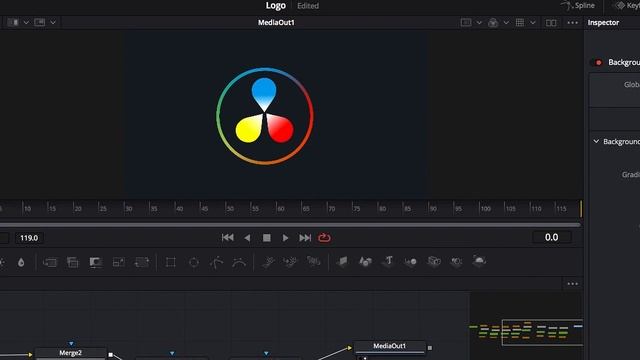This screenshot has width=640, height=360.
Task: Play the composition in reverse
Action: tap(247, 238)
